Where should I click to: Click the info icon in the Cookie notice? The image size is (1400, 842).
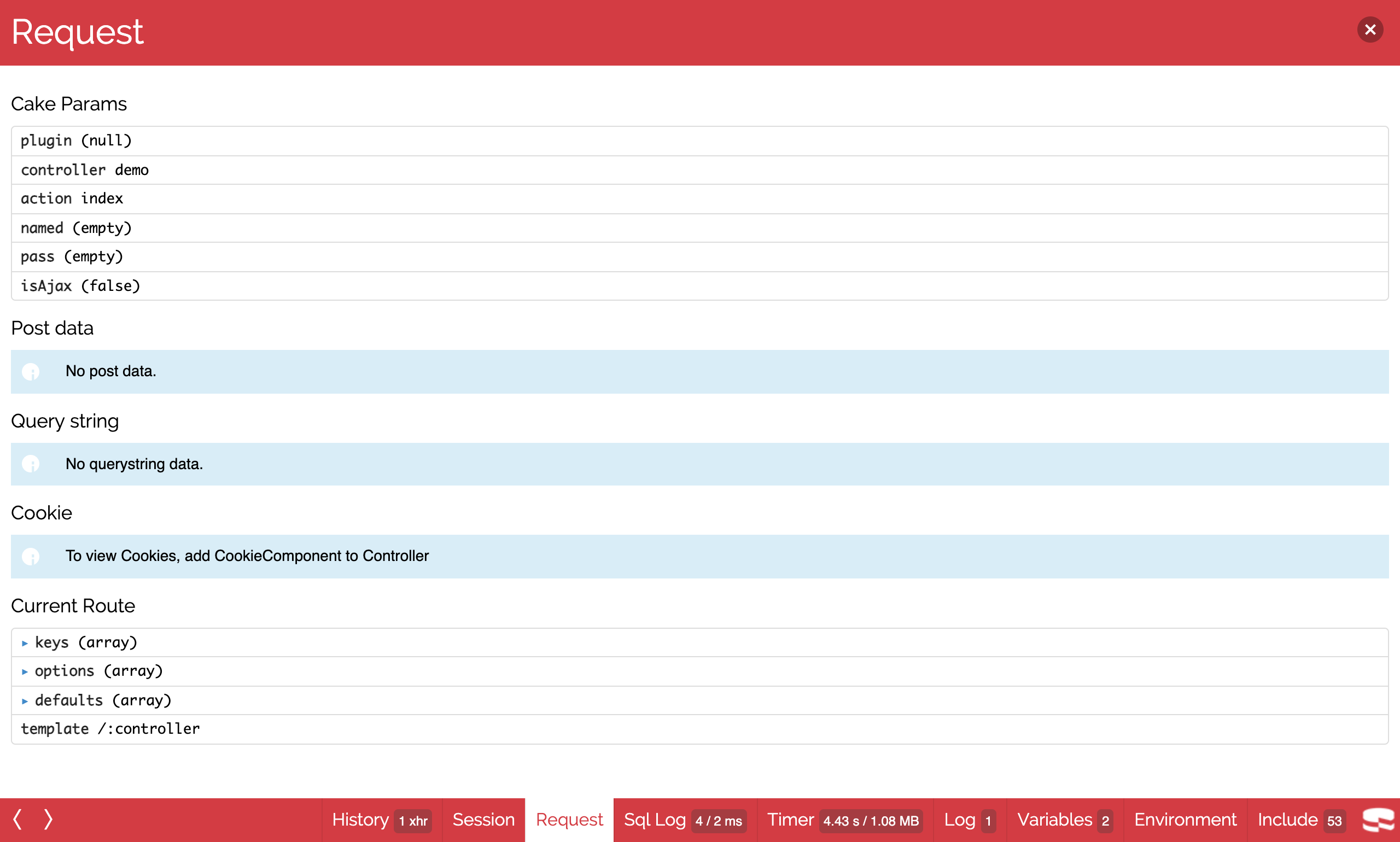(31, 556)
